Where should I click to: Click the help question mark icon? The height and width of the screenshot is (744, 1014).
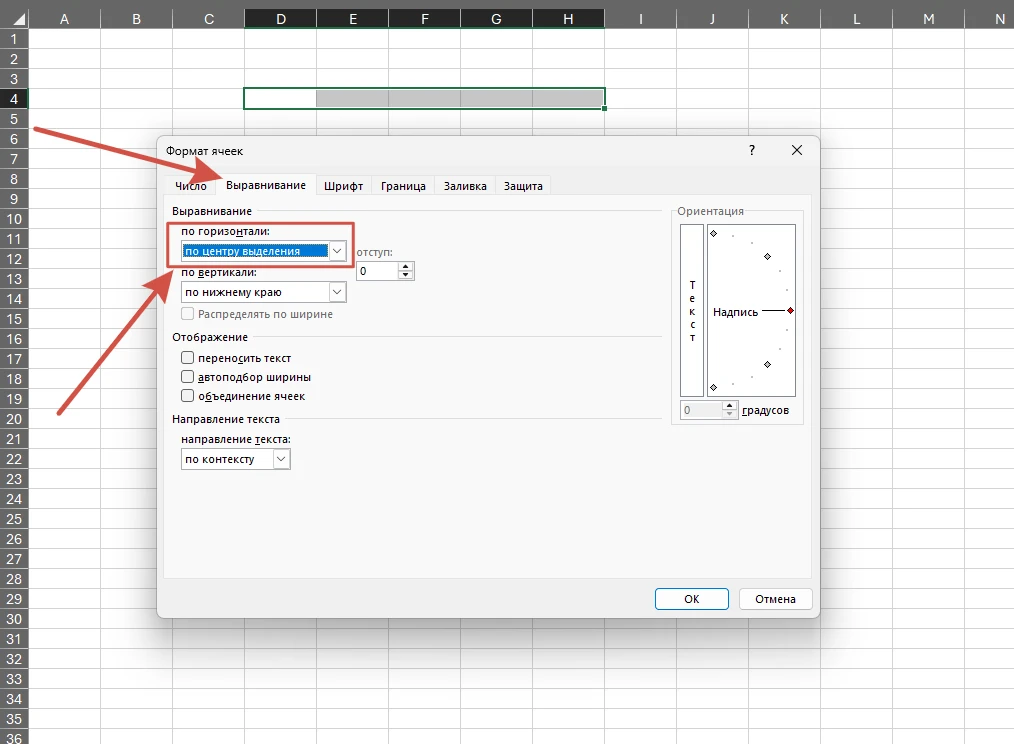(751, 150)
